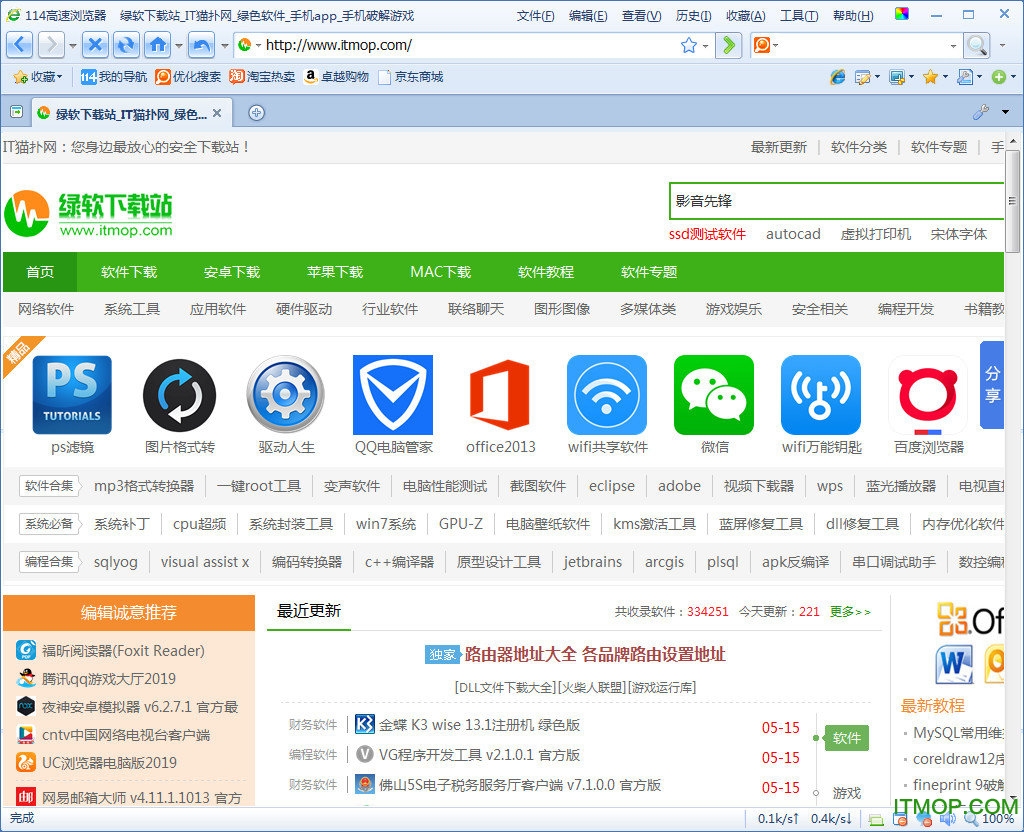1024x832 pixels.
Task: Bookmark page with the address bar star
Action: [x=688, y=45]
